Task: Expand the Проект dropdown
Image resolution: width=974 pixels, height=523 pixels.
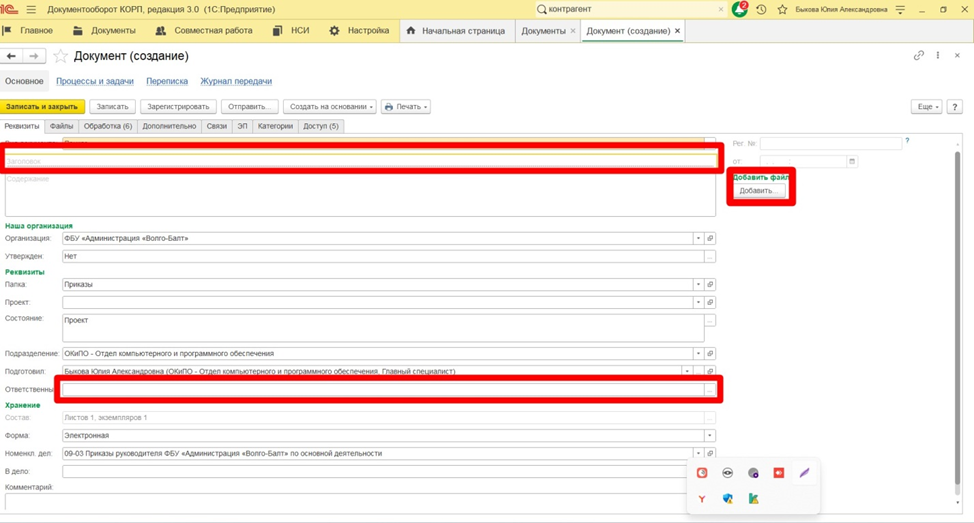Action: click(x=698, y=302)
